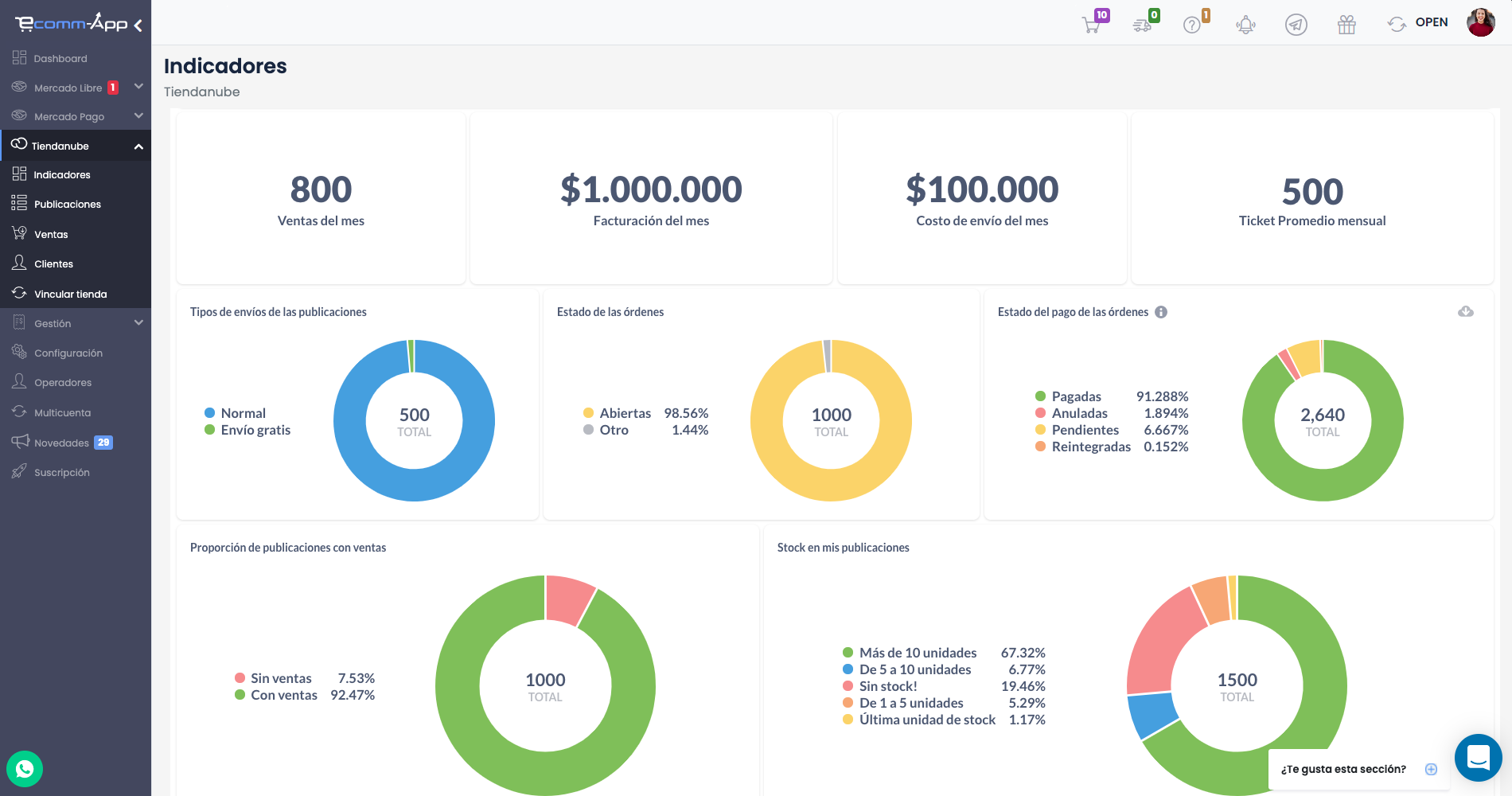
Task: Click the Clientes person icon in sidebar
Action: point(19,263)
